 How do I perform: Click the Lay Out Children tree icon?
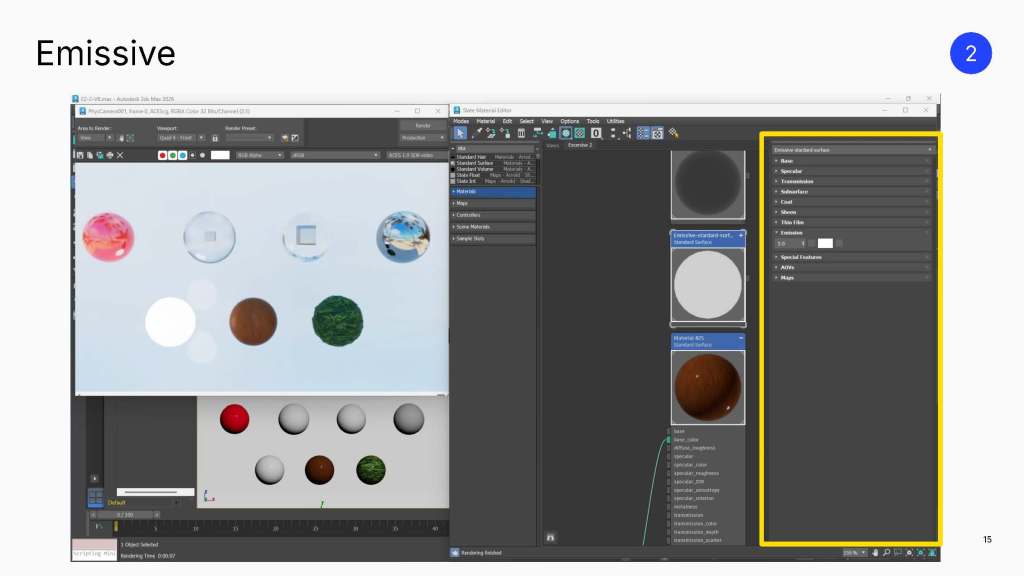(626, 133)
